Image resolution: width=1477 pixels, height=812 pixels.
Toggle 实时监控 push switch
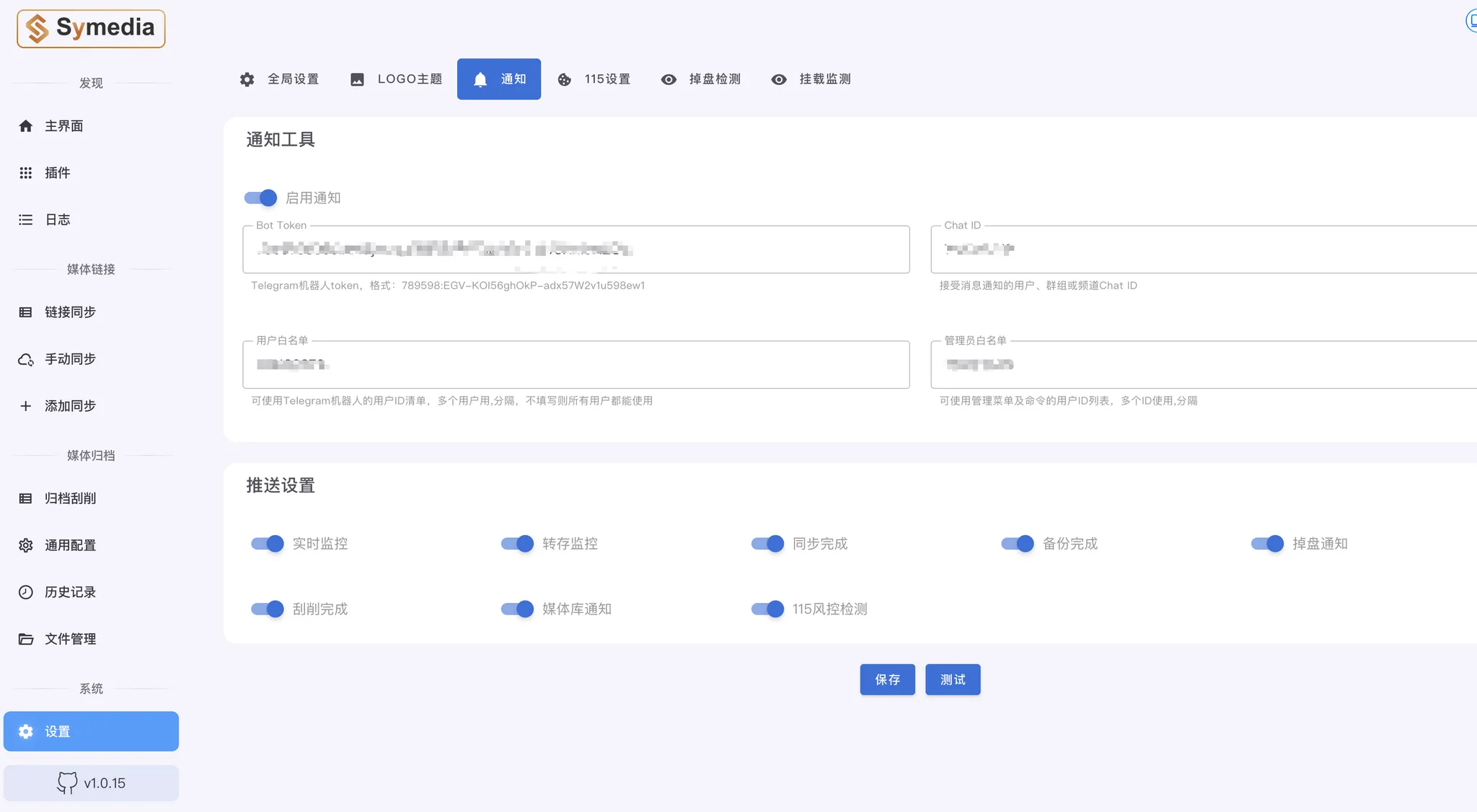[268, 544]
